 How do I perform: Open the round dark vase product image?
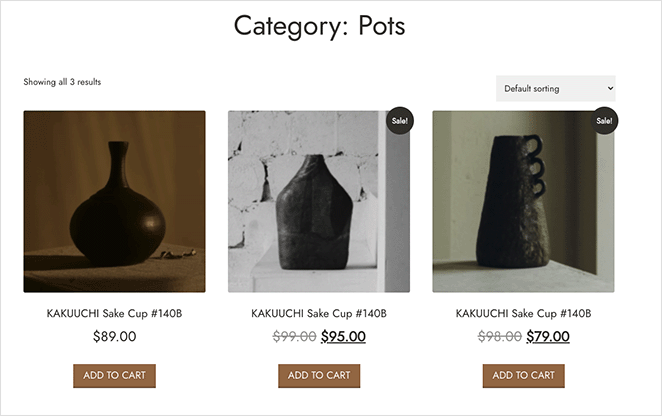(115, 201)
